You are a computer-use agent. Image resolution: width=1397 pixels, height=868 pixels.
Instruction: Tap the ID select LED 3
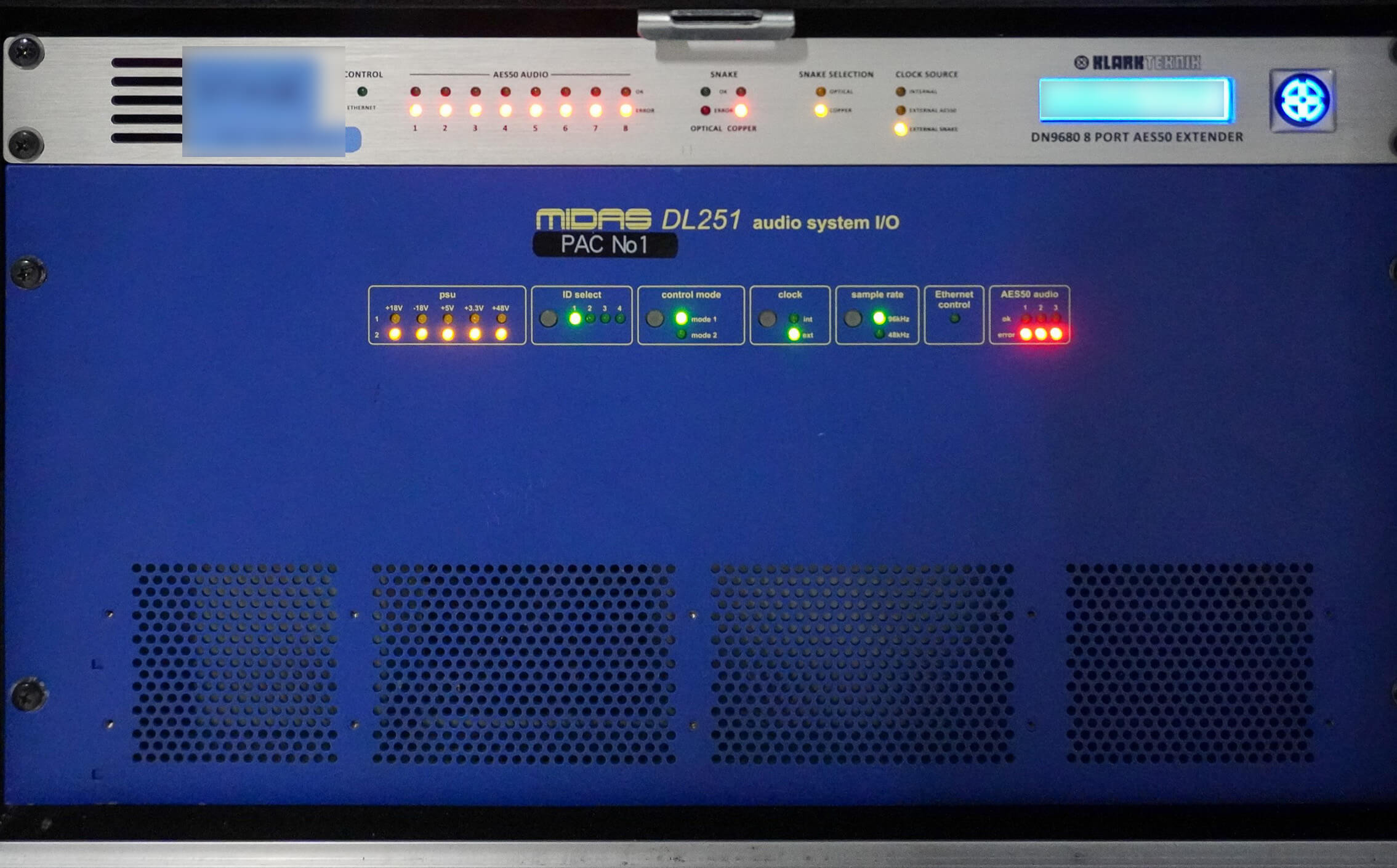click(x=605, y=318)
